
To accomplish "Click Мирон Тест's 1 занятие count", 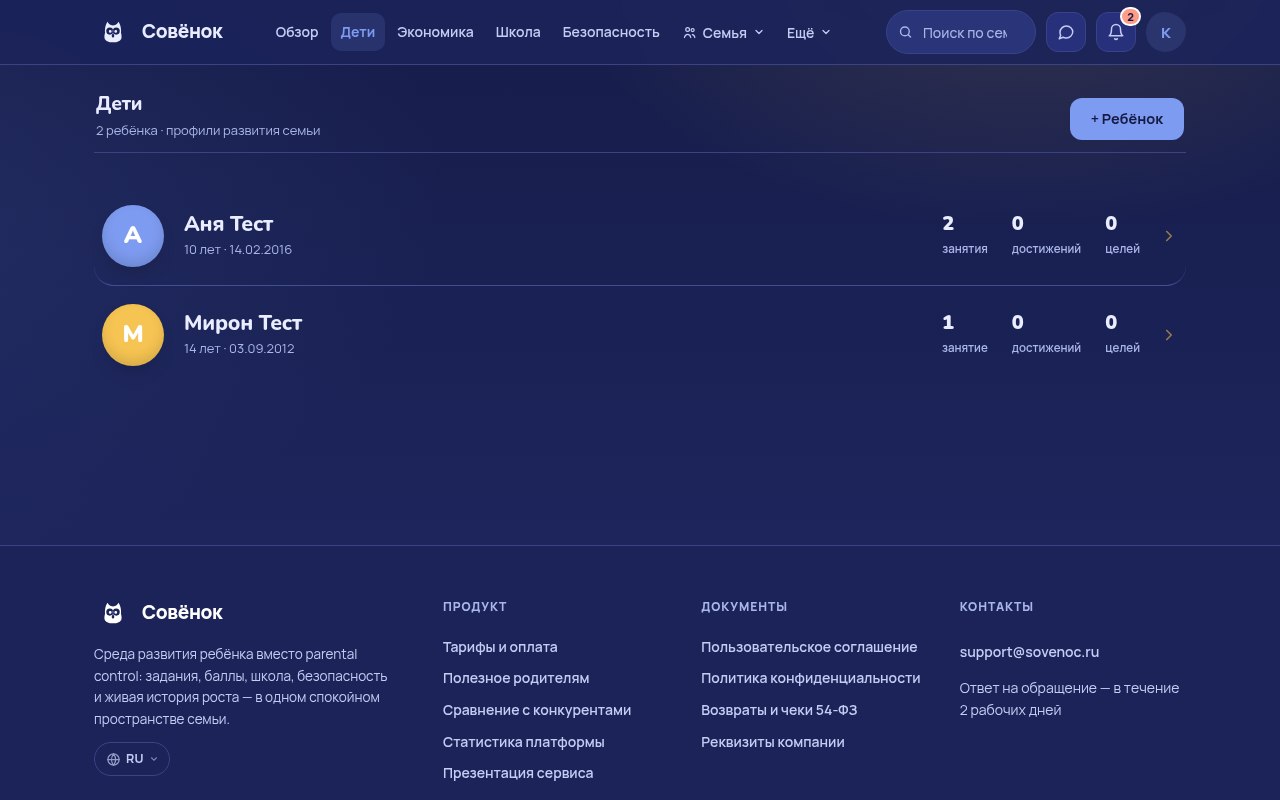I will point(965,335).
